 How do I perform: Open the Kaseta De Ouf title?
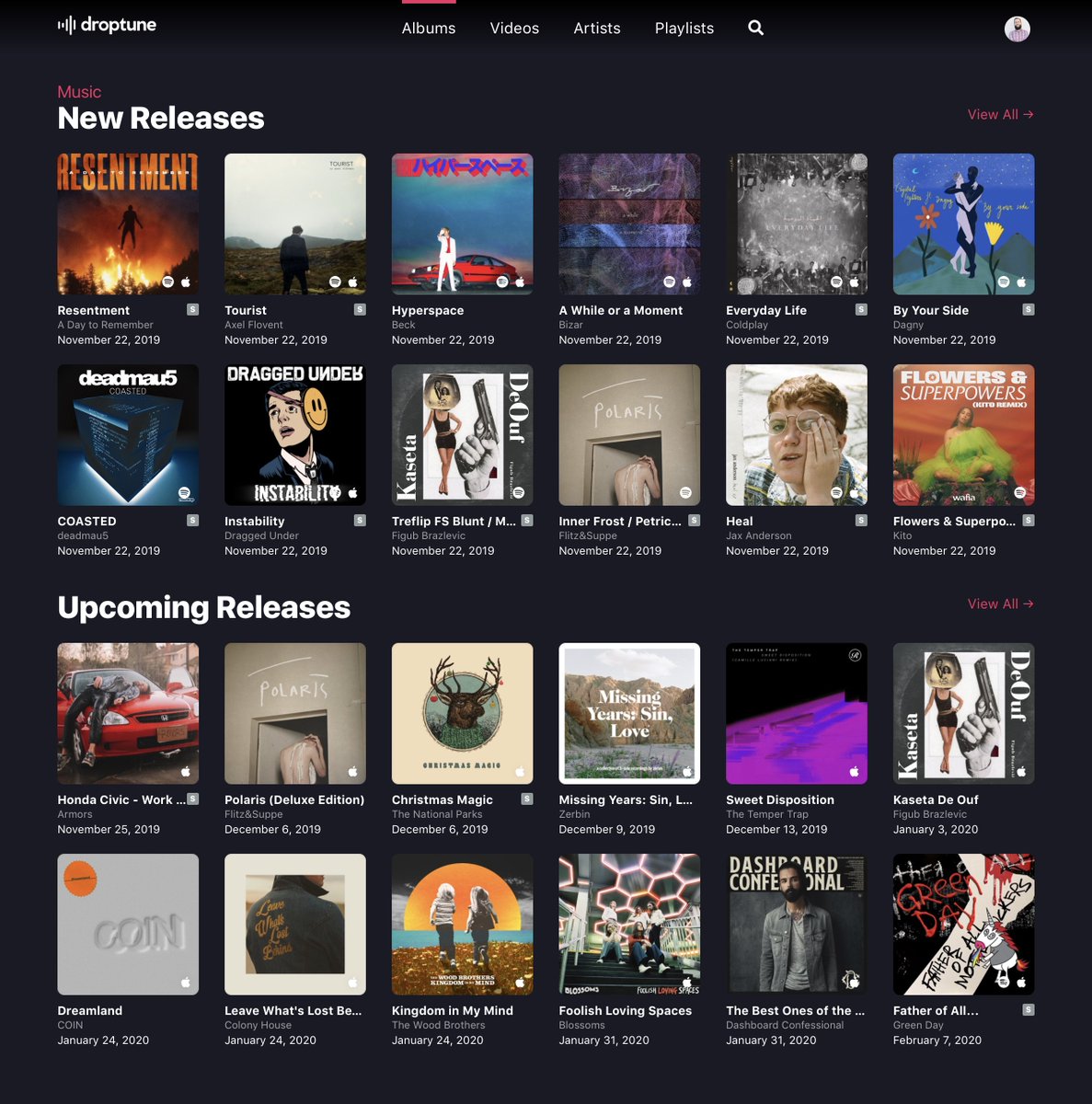936,799
